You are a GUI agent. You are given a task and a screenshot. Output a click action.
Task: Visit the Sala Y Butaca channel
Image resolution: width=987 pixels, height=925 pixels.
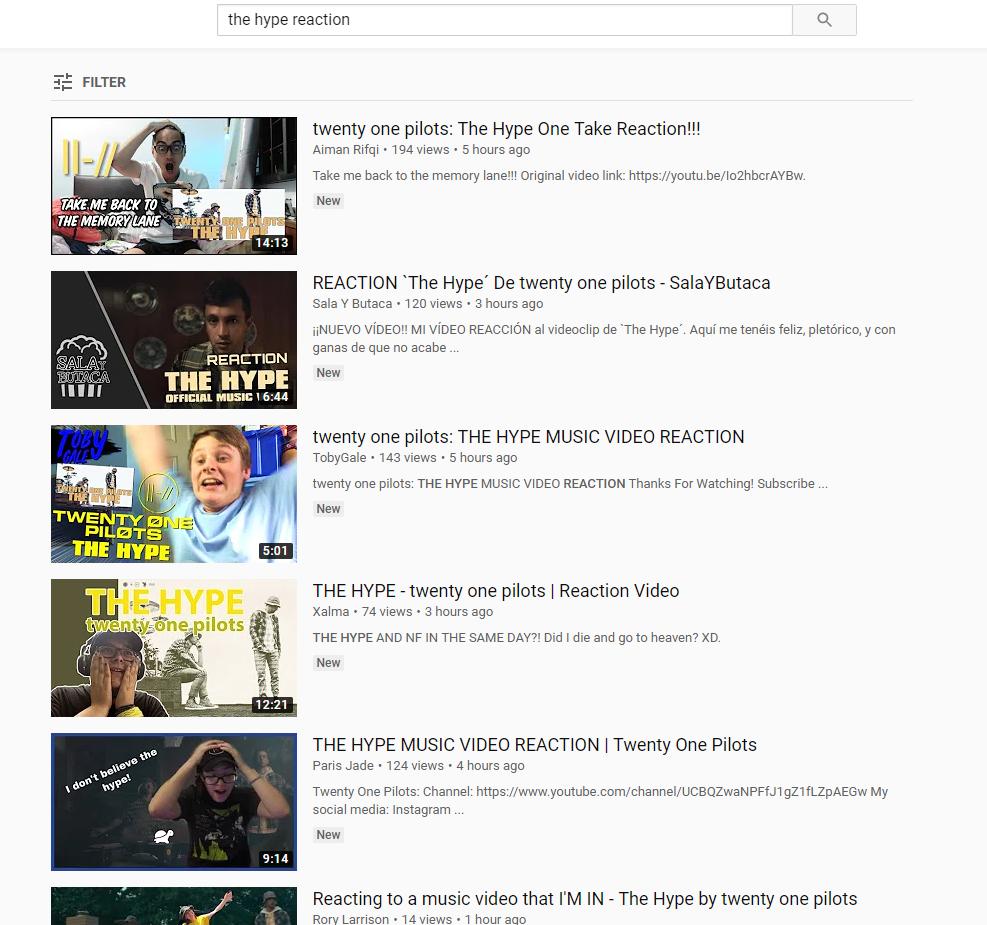click(352, 304)
